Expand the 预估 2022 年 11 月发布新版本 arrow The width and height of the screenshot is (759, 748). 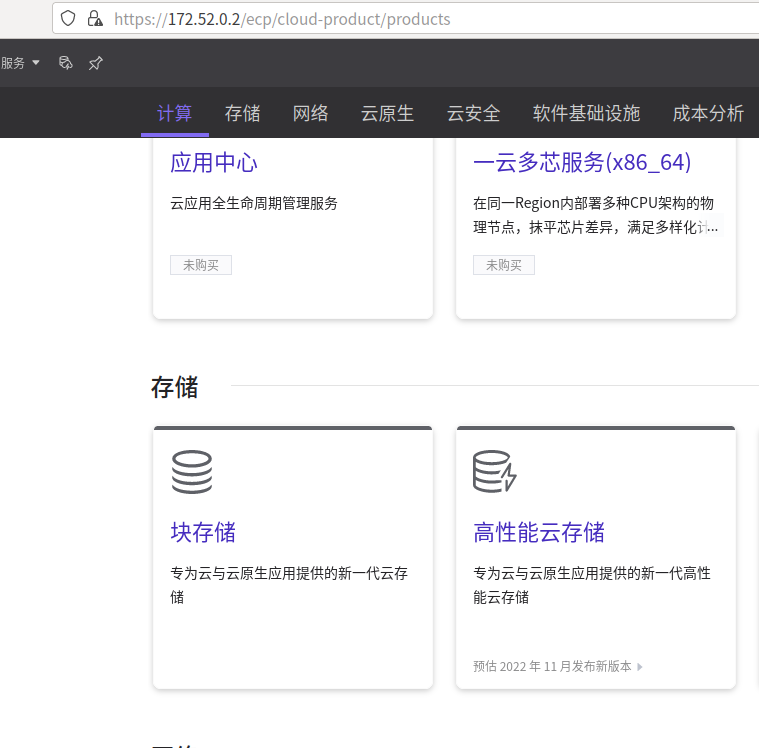click(640, 666)
